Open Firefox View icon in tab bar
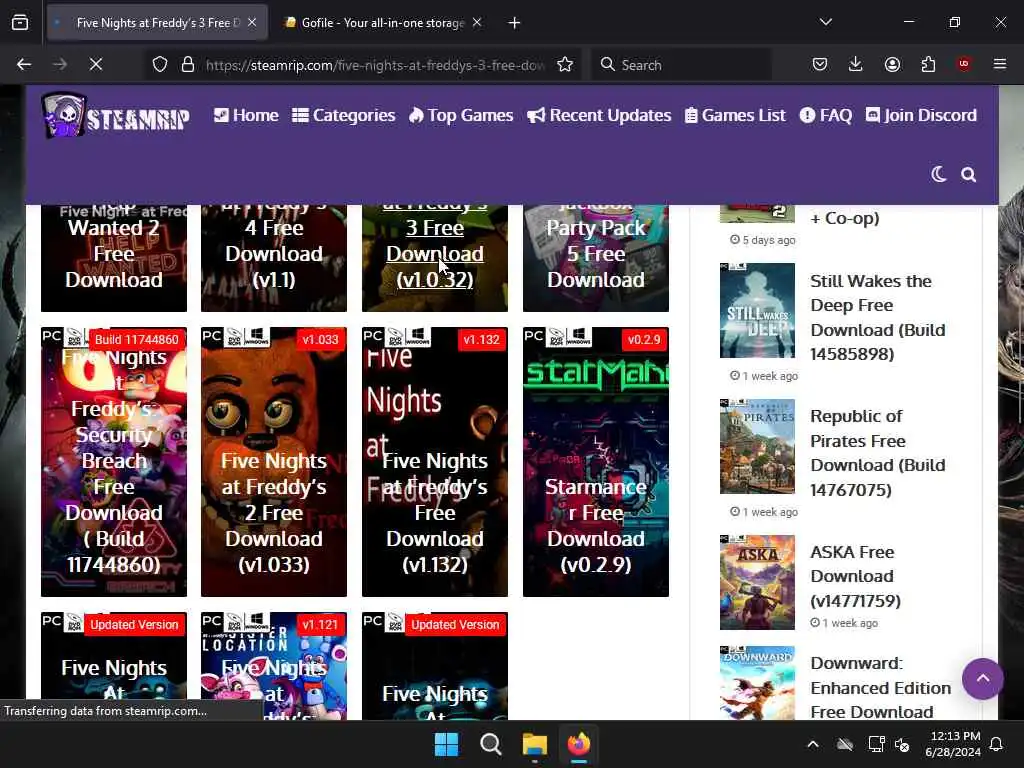The image size is (1024, 768). coord(20,23)
